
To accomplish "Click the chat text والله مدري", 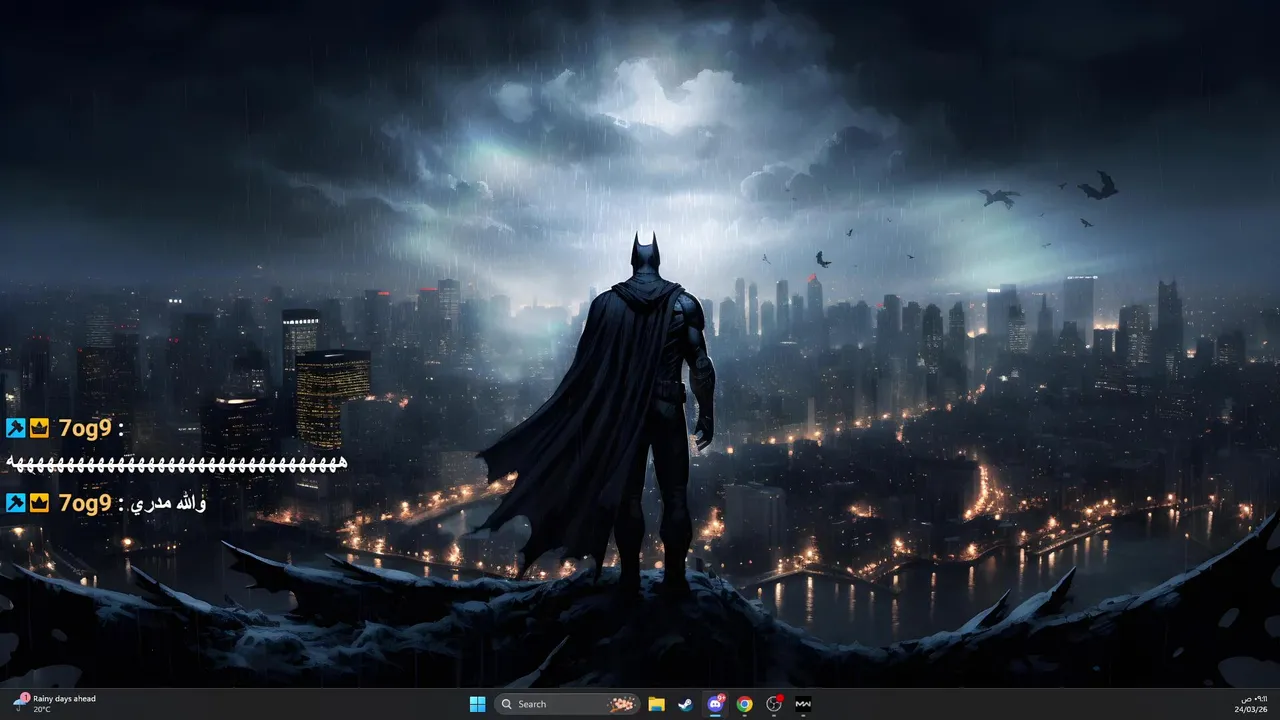I will point(169,503).
